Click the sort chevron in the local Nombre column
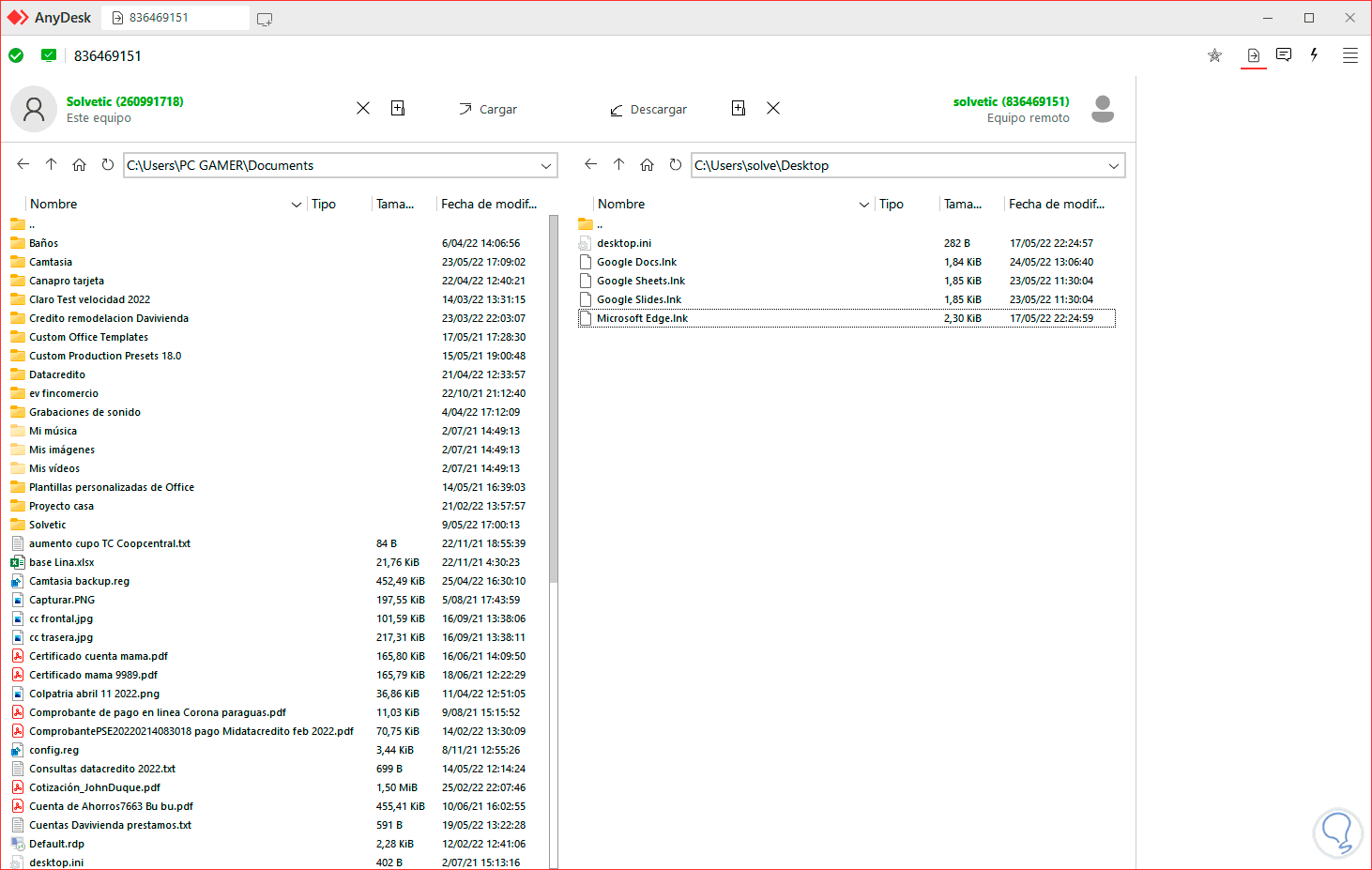The image size is (1372, 870). coord(297,205)
